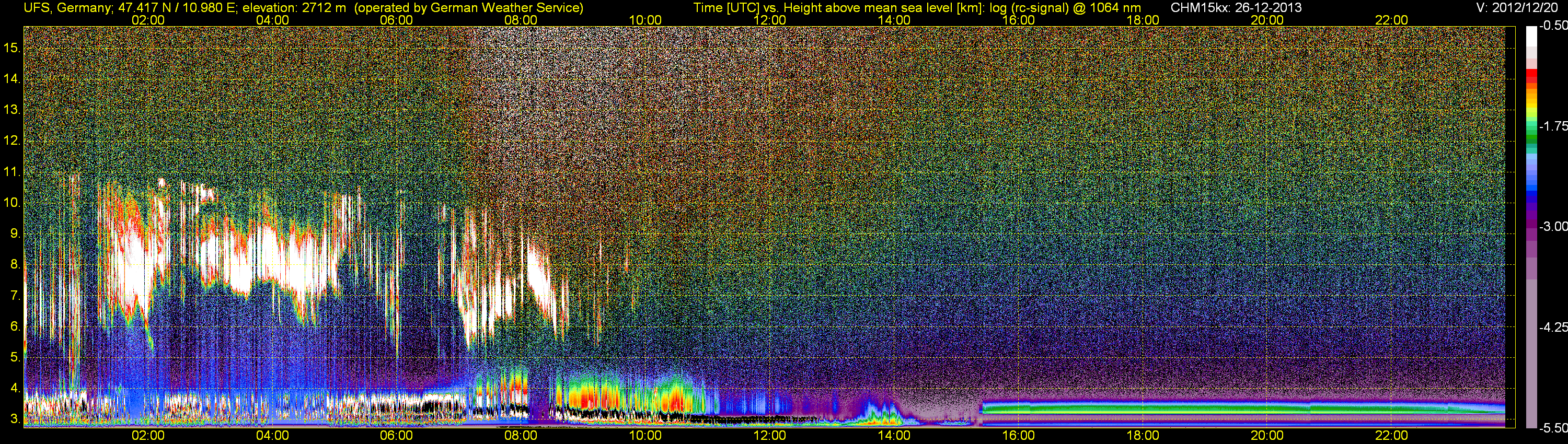
Task: Click the 22:00 label on the top time axis
Action: [1391, 20]
